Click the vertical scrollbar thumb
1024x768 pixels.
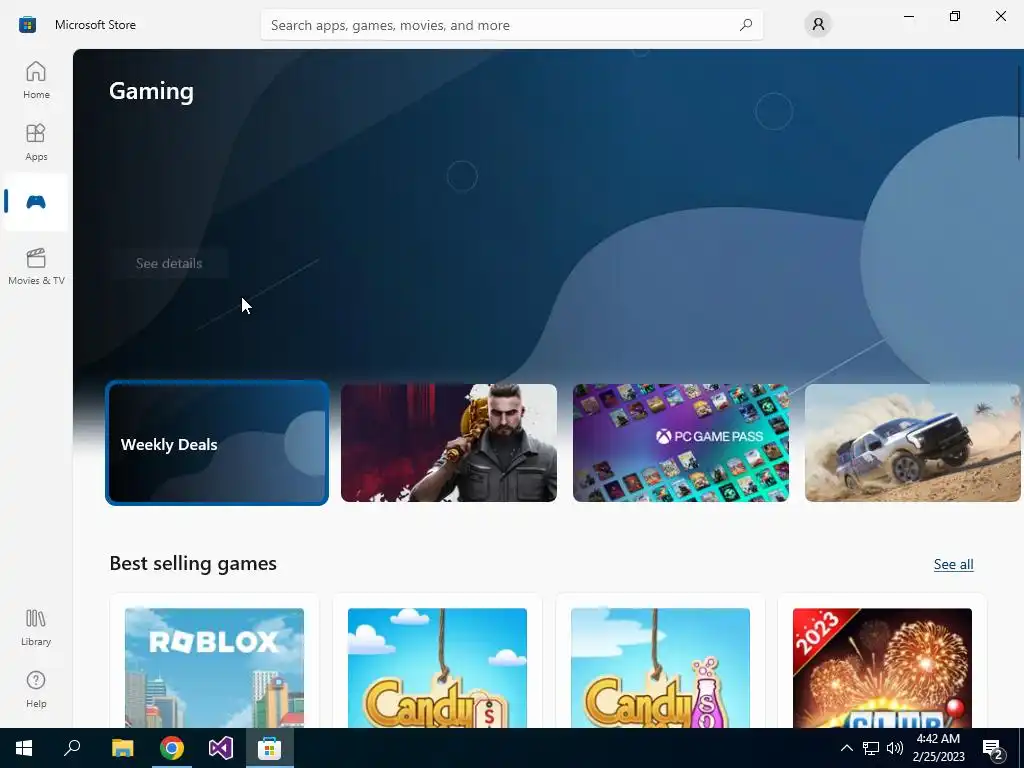[1019, 111]
